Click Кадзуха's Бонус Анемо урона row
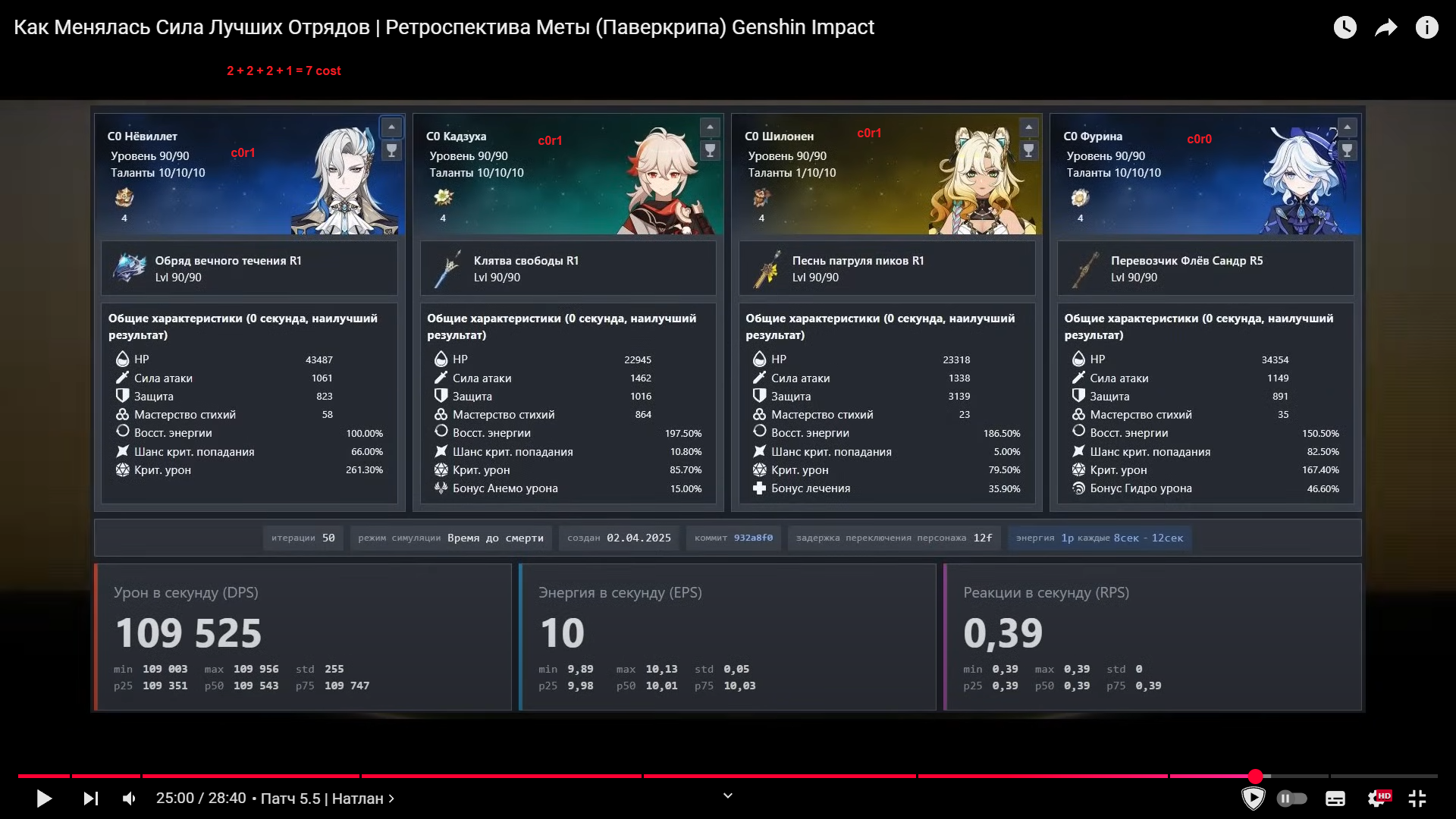 click(567, 488)
